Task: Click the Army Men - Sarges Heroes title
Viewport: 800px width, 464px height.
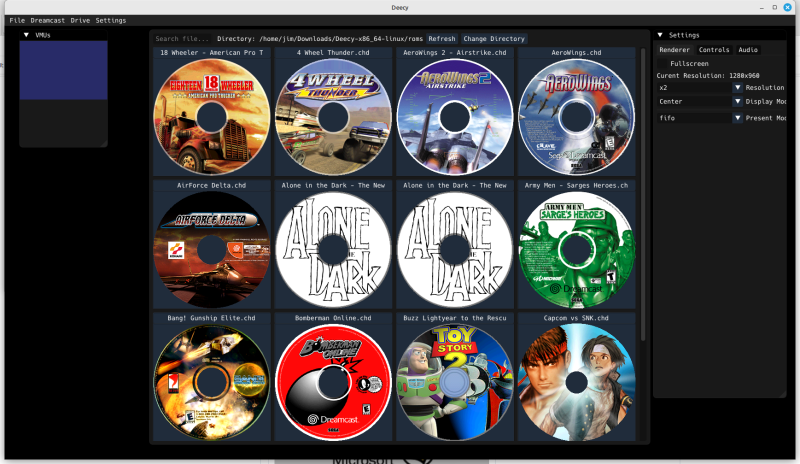Action: click(x=577, y=185)
